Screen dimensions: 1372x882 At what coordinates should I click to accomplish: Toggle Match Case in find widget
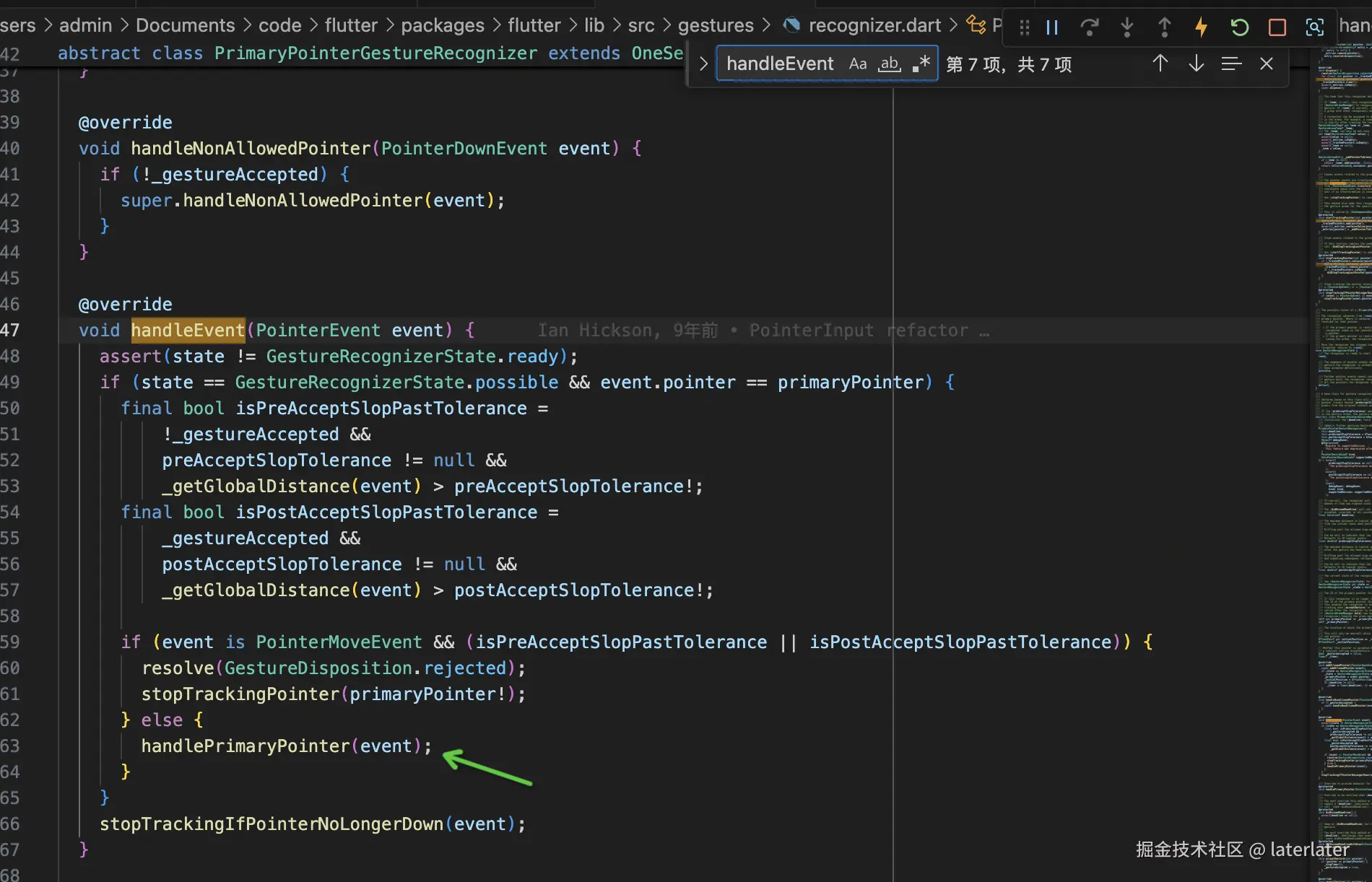(x=858, y=64)
